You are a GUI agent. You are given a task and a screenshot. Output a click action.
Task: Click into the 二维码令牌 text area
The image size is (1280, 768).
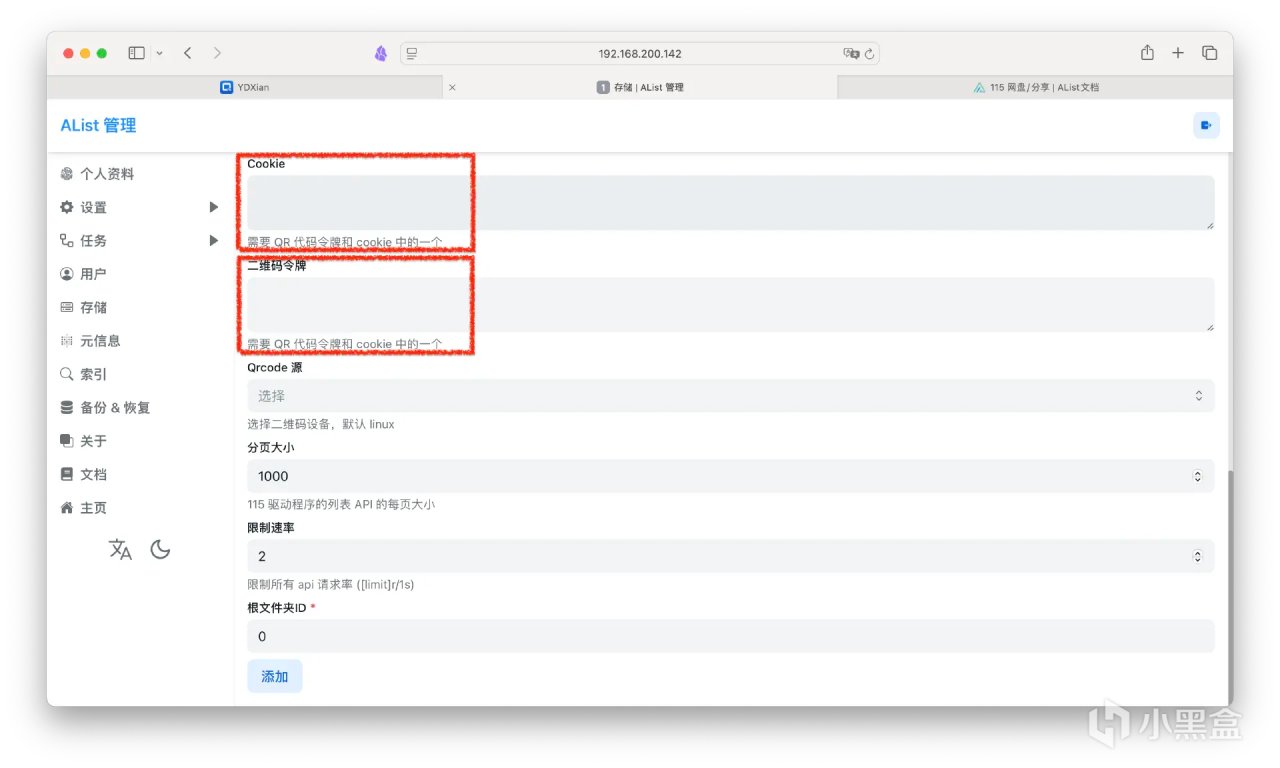click(731, 304)
